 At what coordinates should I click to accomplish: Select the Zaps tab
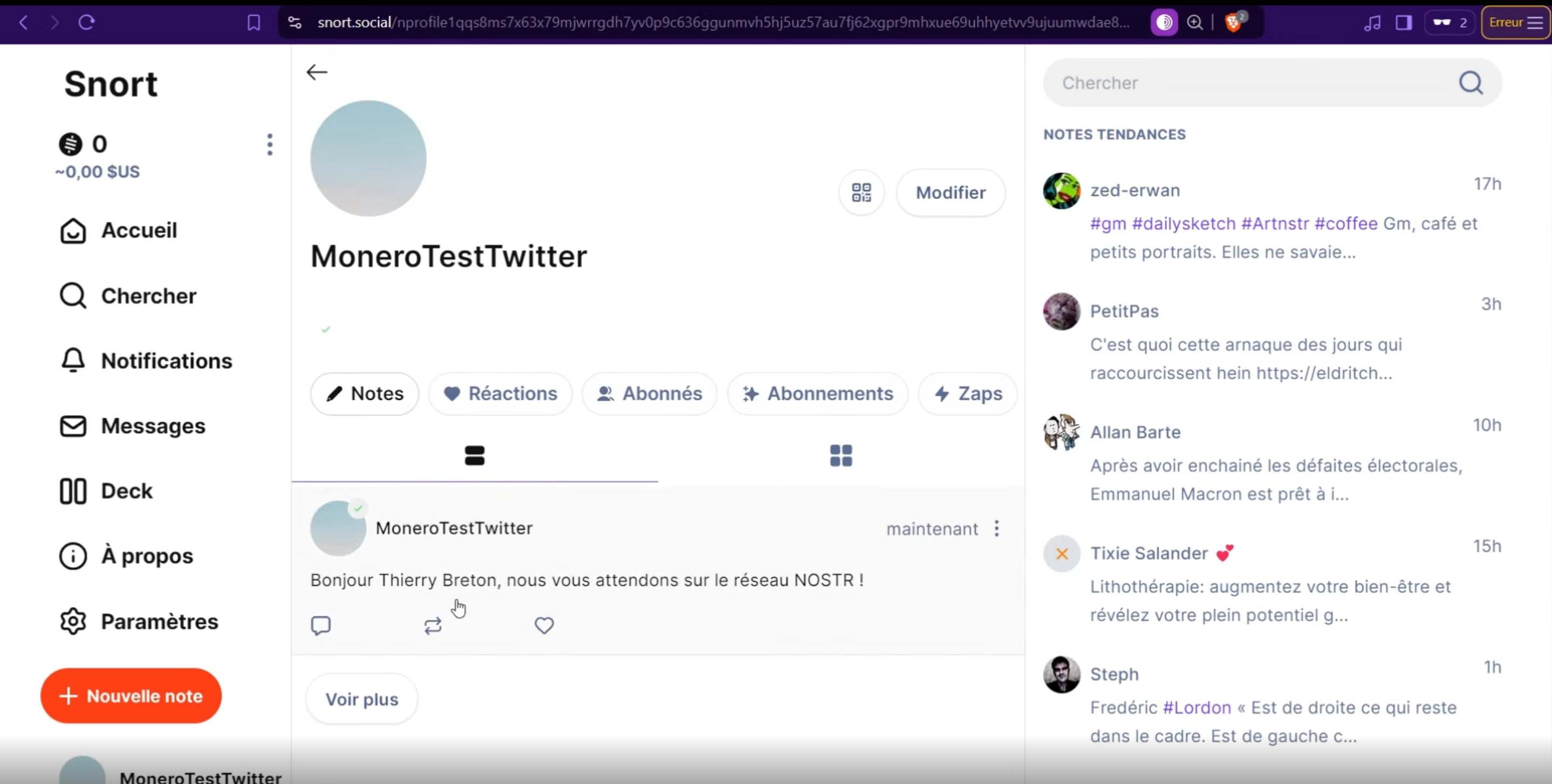[968, 394]
